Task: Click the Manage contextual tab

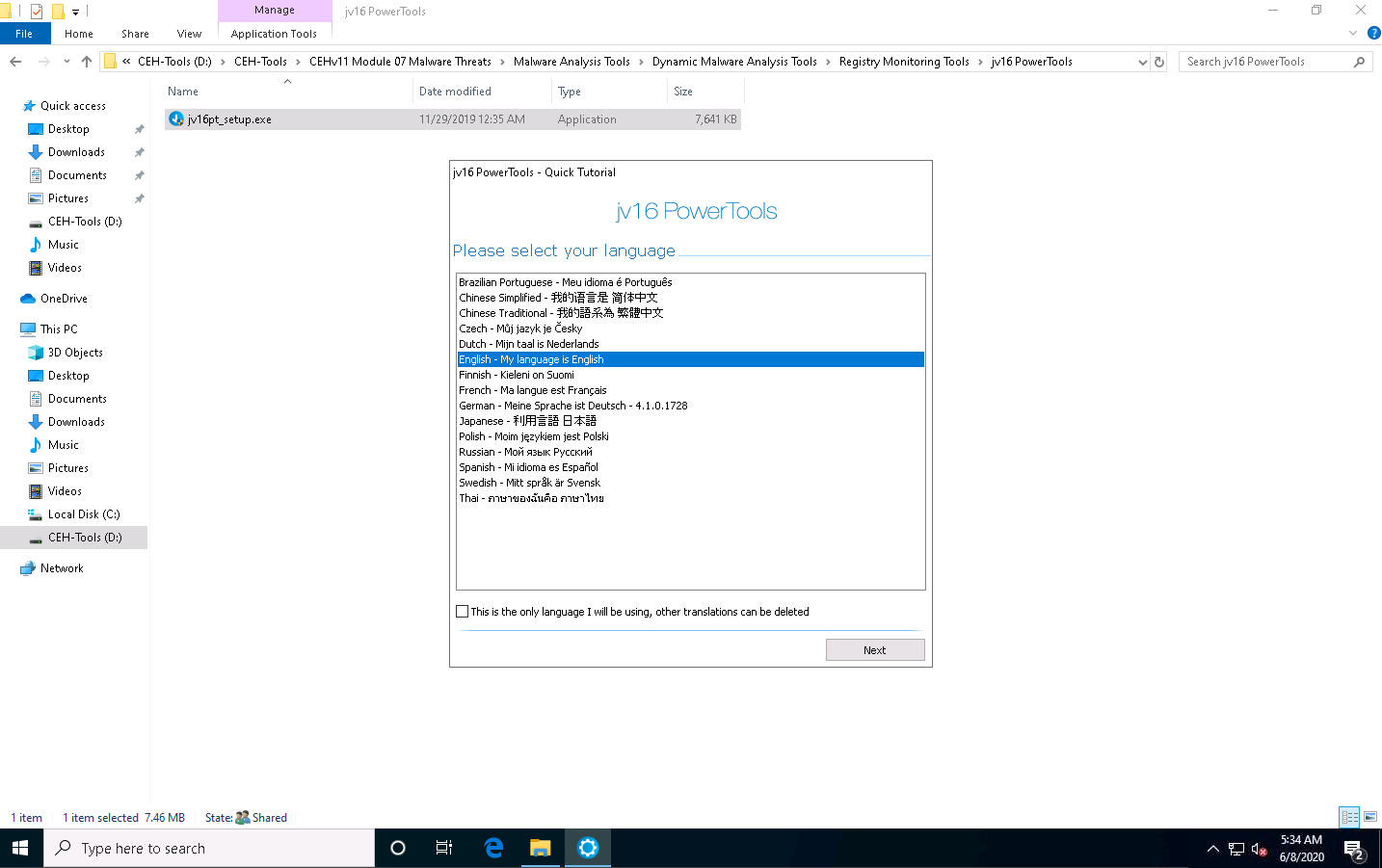Action: (275, 10)
